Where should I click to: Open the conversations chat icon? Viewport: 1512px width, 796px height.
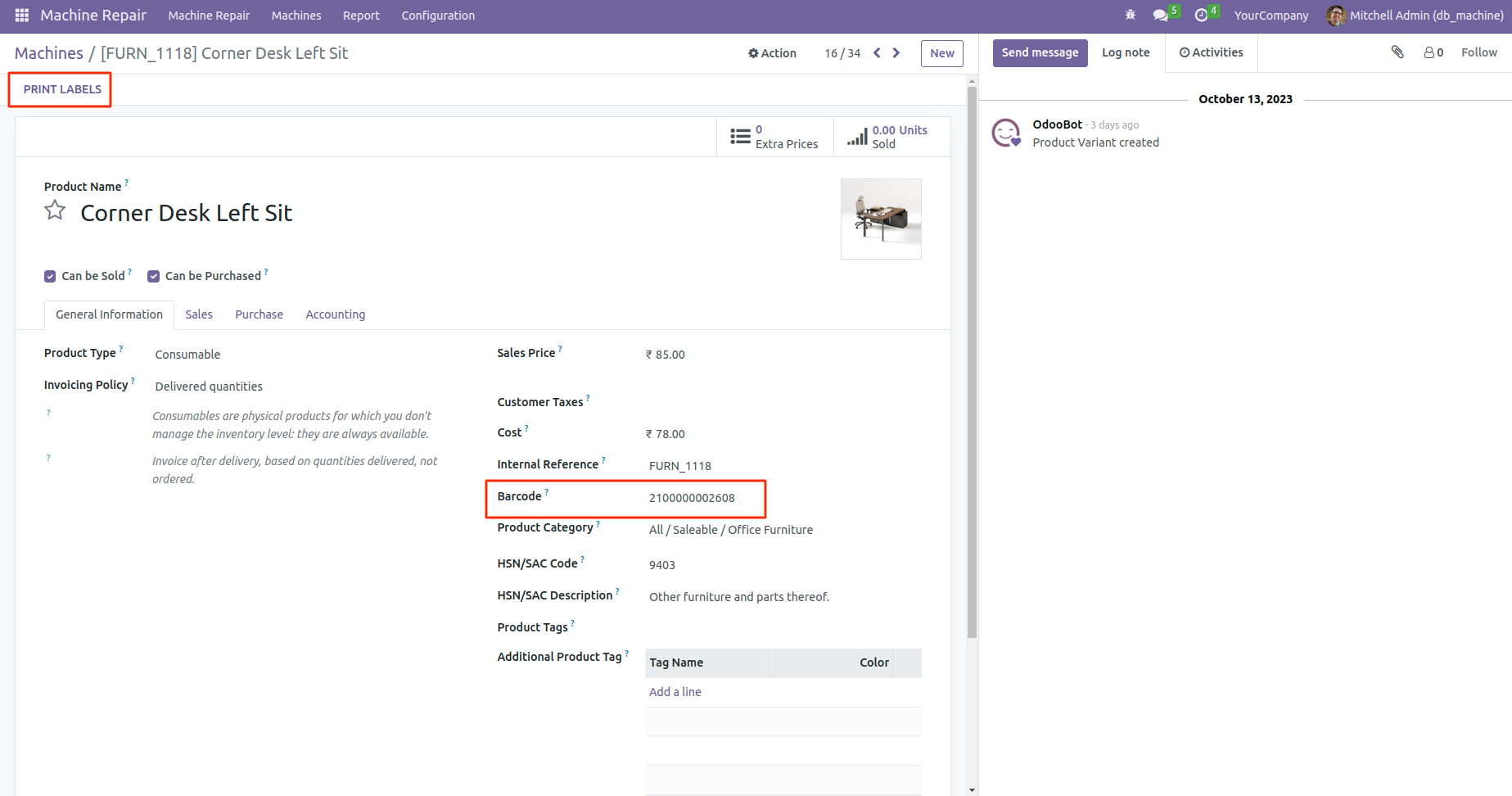point(1160,16)
